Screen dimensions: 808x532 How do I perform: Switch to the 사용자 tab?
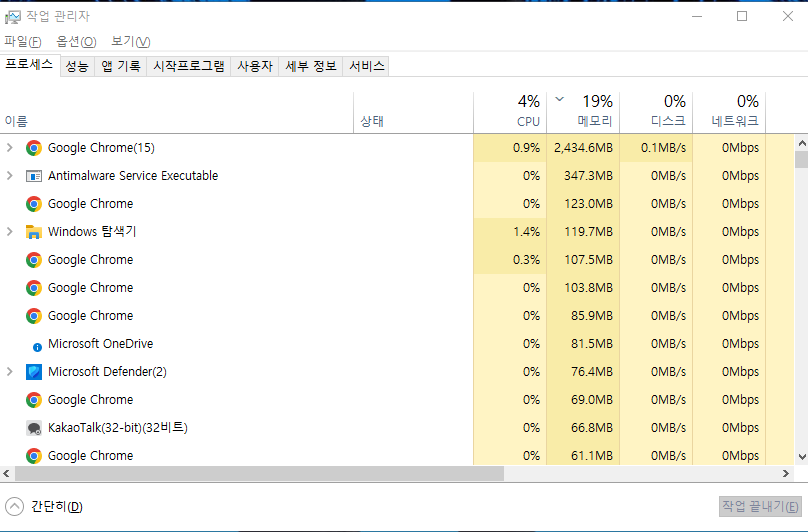[x=255, y=66]
